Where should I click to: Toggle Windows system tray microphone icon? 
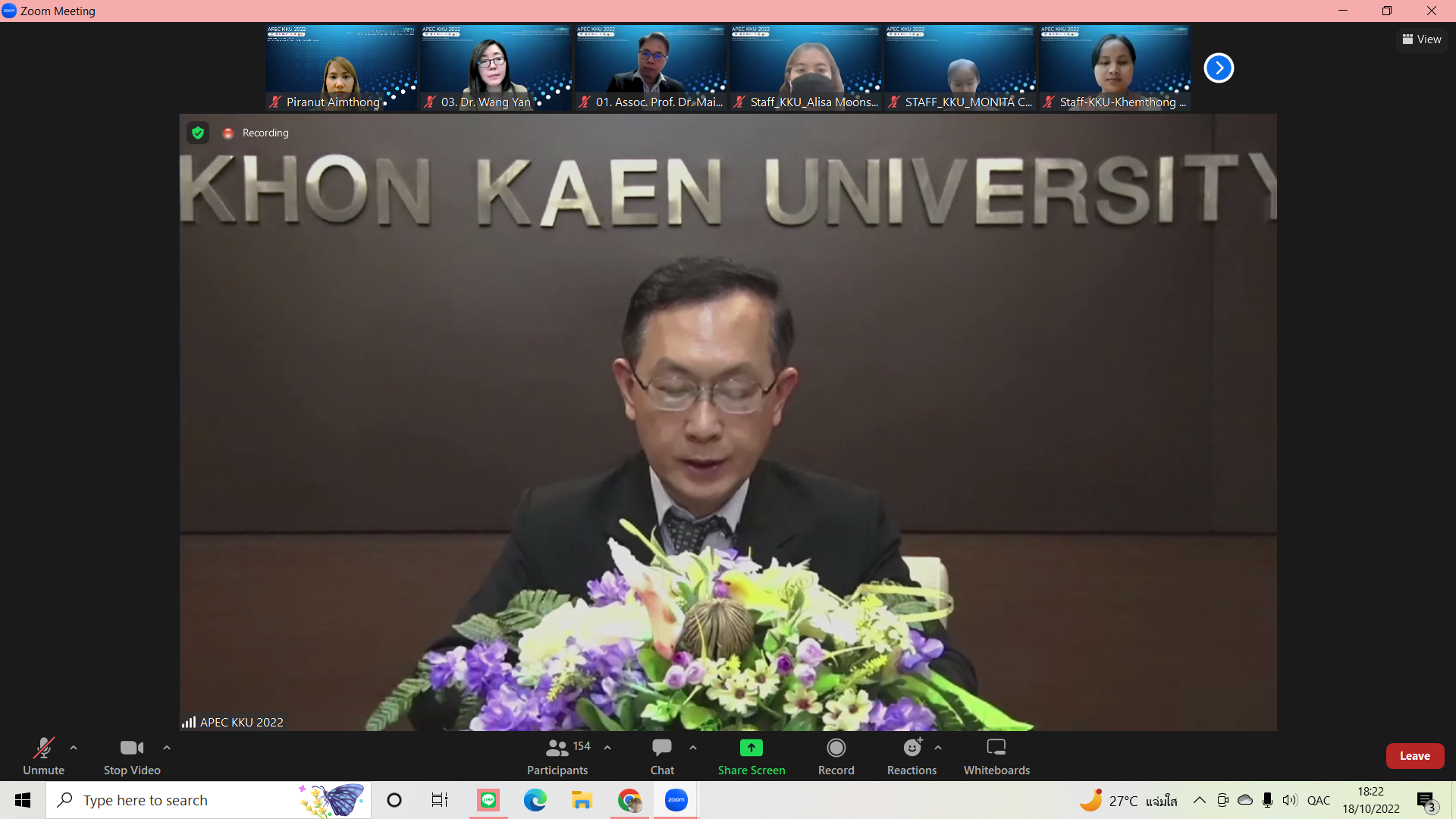(1267, 800)
